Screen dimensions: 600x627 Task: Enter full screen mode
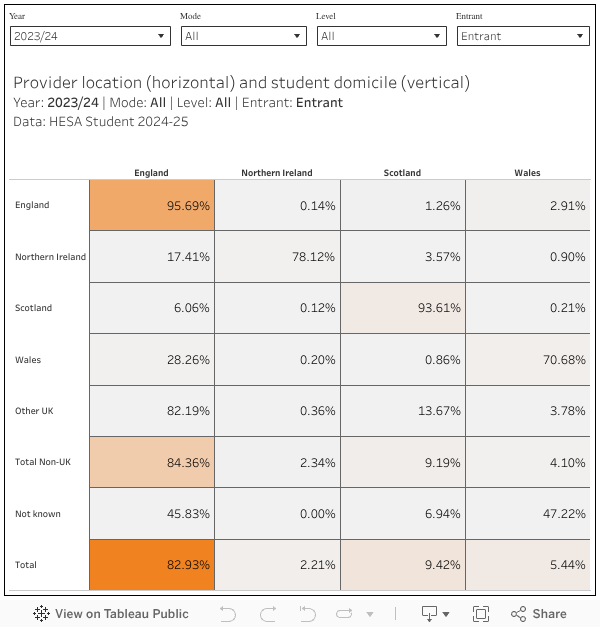point(480,613)
